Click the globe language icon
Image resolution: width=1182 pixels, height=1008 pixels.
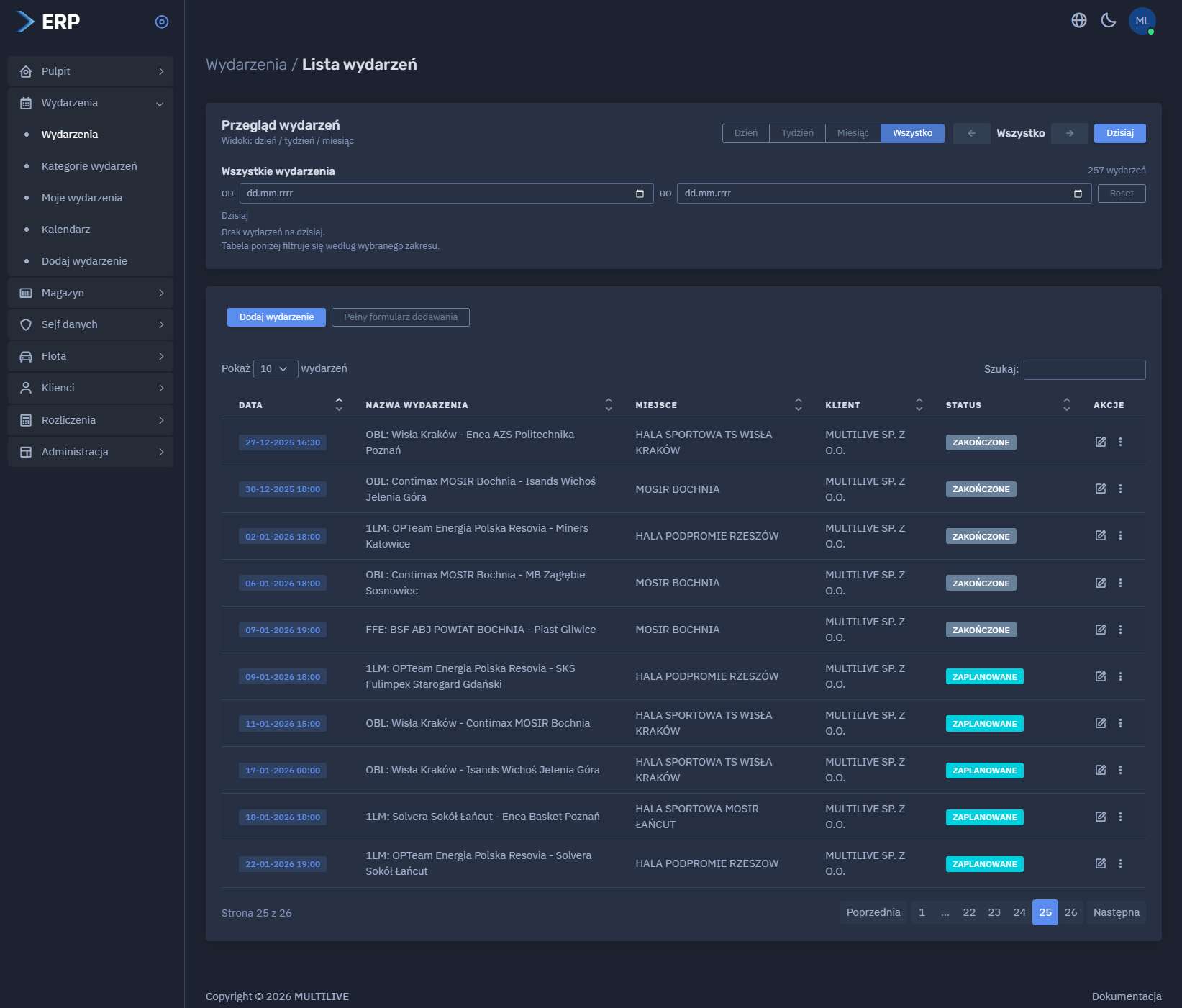pos(1078,21)
